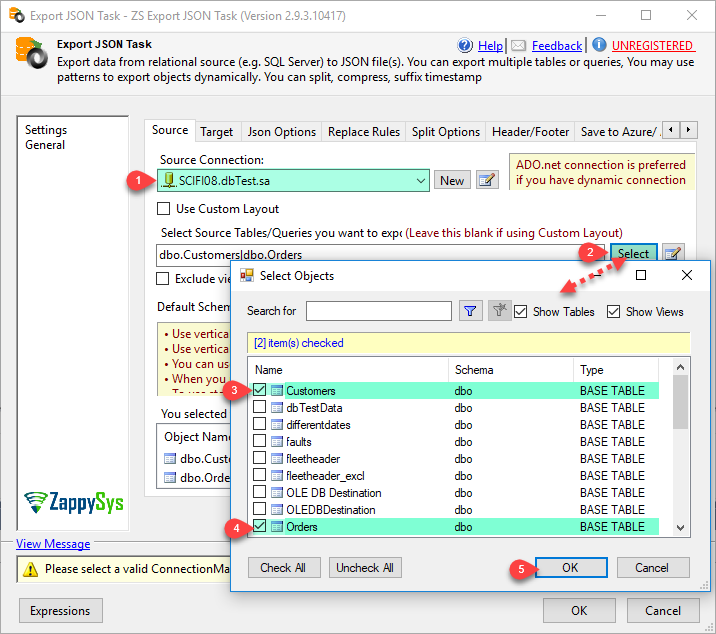Click Cancel in Select Objects dialog

652,568
